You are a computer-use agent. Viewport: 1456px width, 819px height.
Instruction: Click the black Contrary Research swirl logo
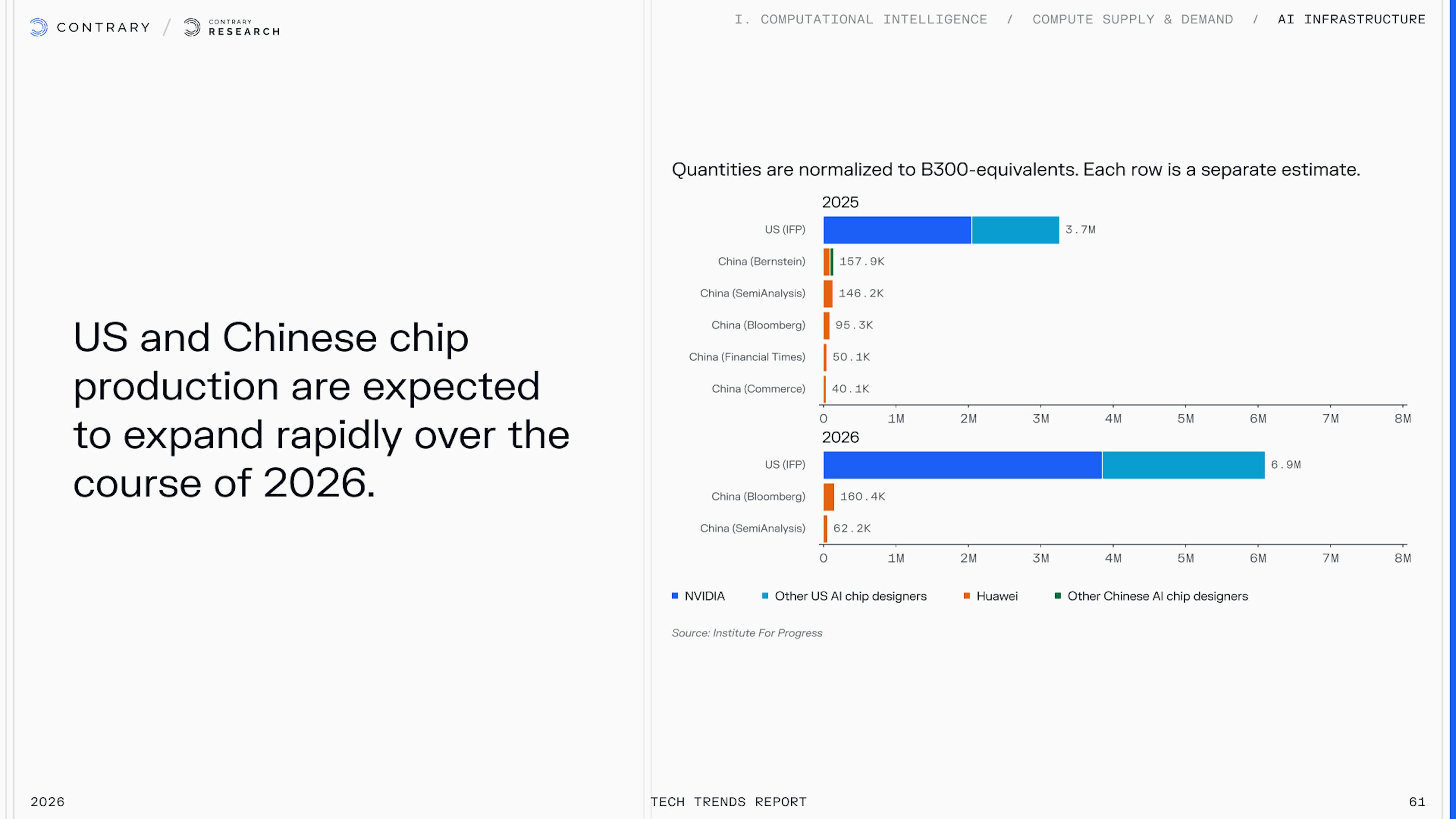coord(191,27)
